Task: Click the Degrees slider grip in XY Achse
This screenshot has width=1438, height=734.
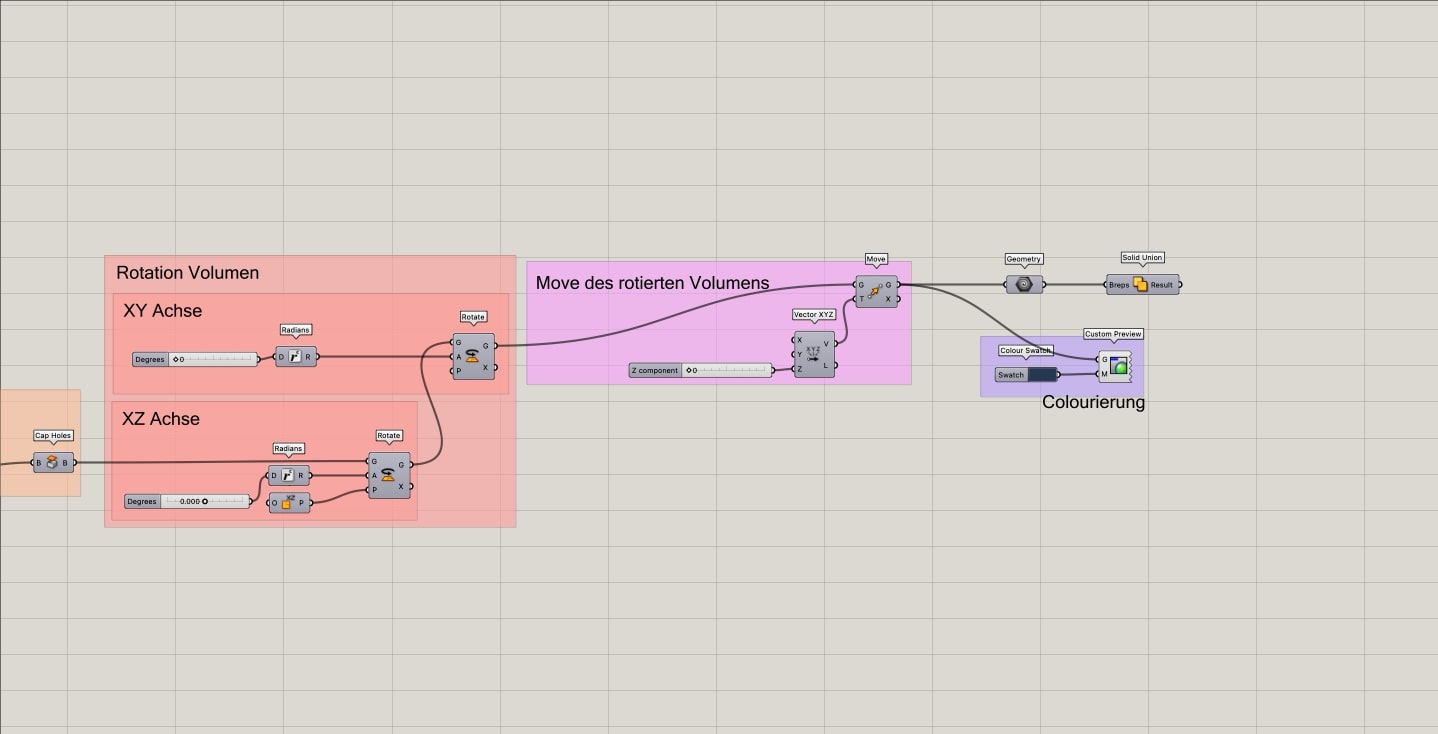Action: 177,358
